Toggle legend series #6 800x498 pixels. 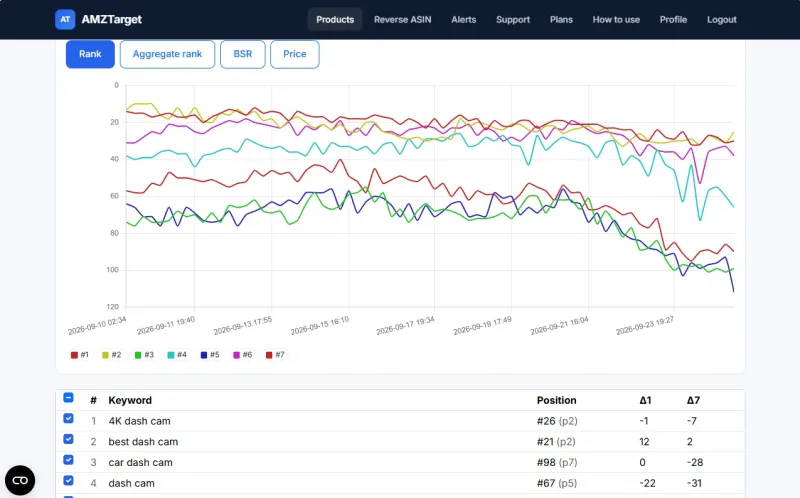pyautogui.click(x=242, y=355)
